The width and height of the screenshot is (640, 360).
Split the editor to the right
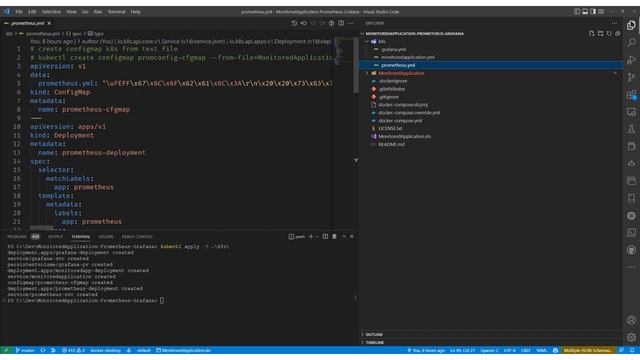[341, 23]
